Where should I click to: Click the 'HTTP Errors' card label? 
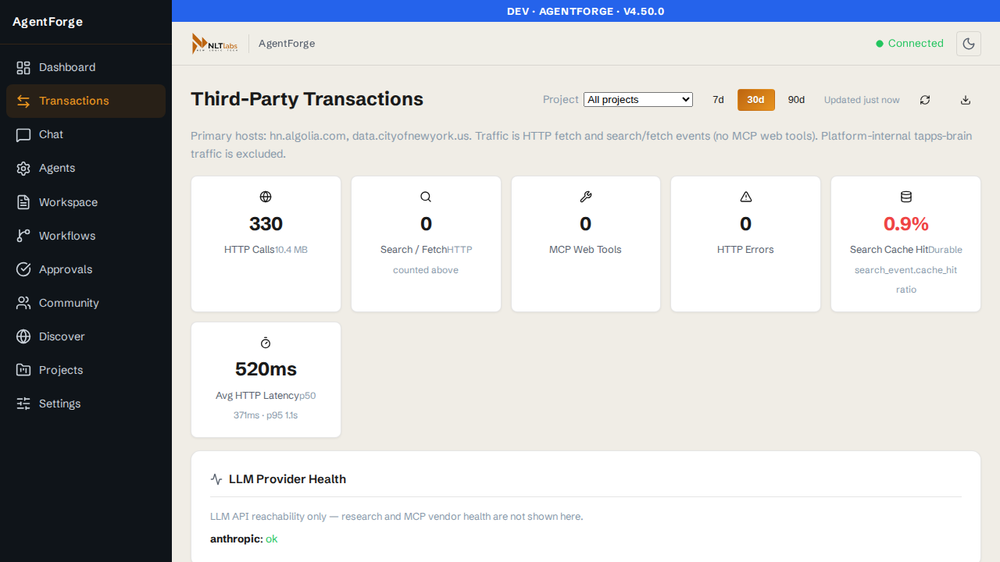(745, 249)
